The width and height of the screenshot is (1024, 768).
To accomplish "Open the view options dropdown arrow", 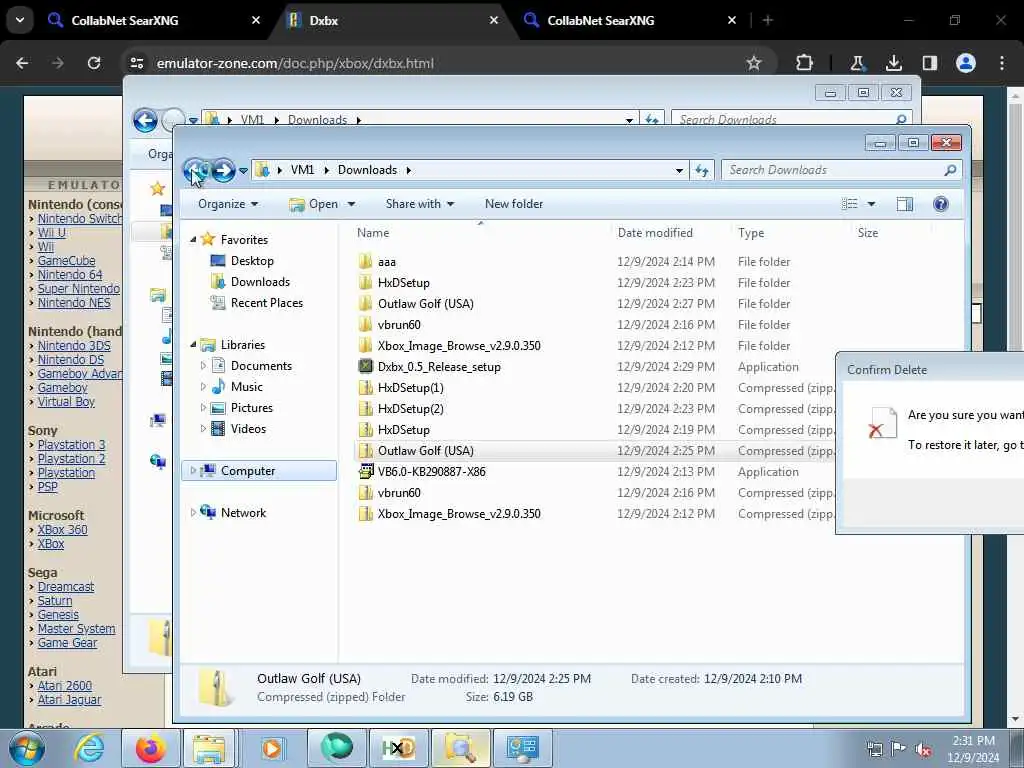I will pos(871,204).
